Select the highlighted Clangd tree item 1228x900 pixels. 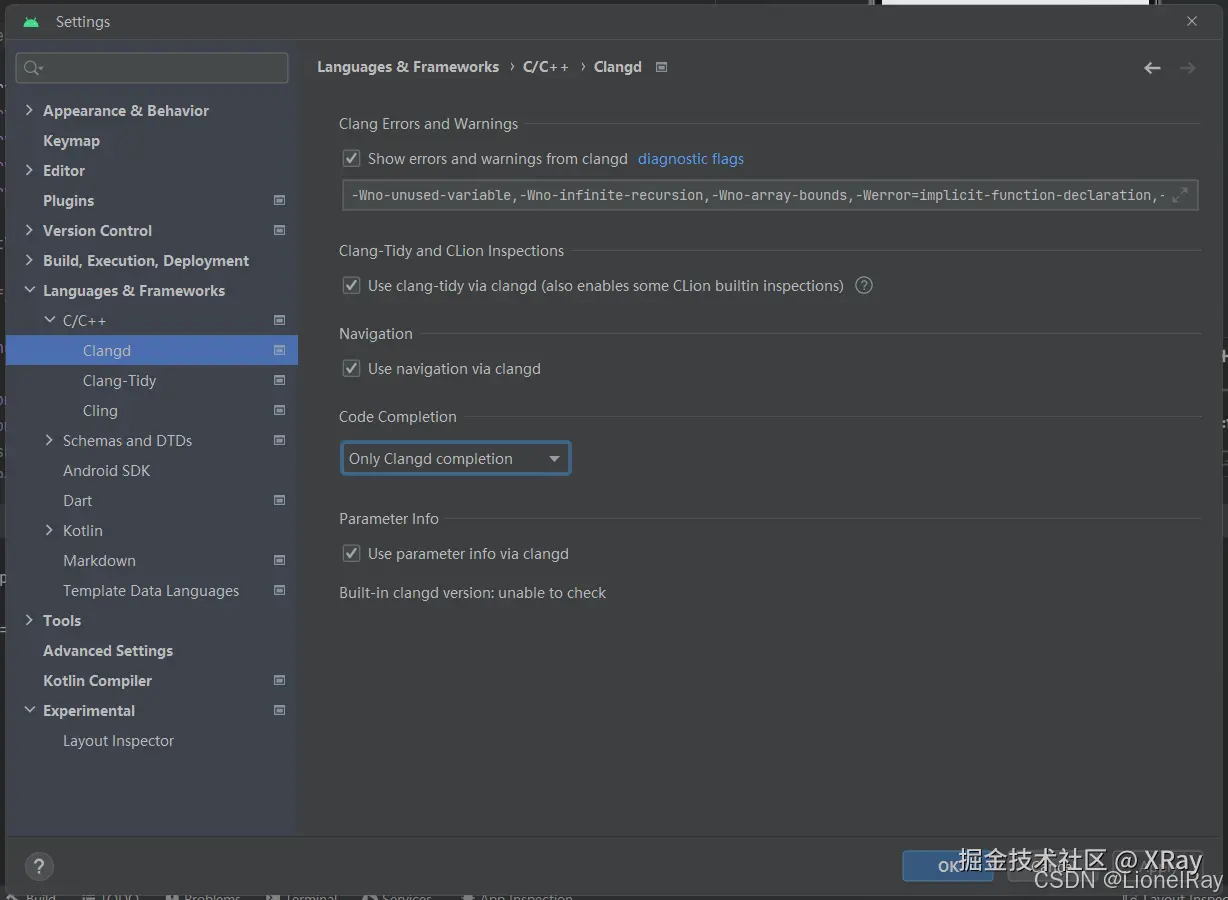point(152,350)
